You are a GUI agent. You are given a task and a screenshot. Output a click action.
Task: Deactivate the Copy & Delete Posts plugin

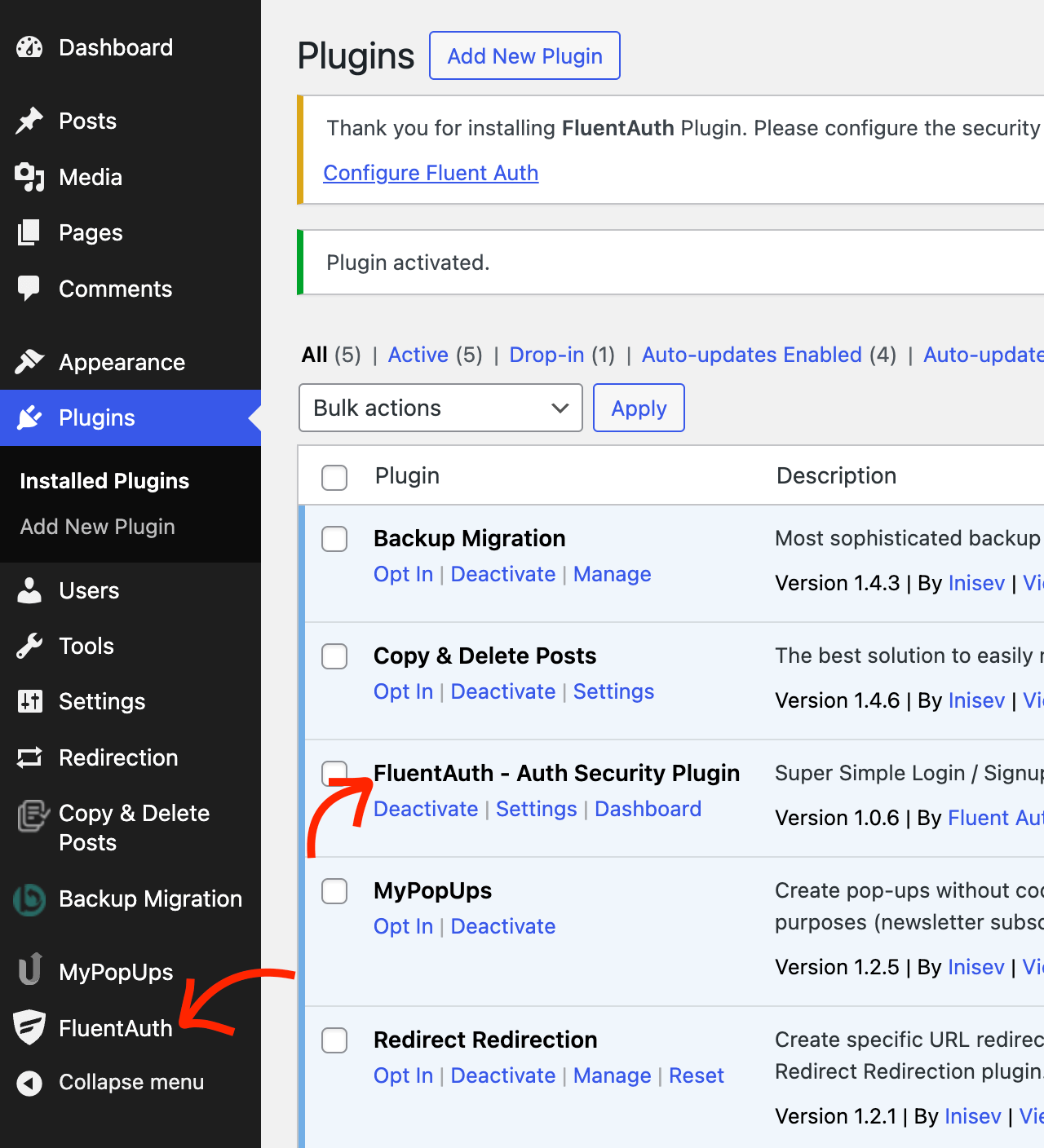(502, 691)
